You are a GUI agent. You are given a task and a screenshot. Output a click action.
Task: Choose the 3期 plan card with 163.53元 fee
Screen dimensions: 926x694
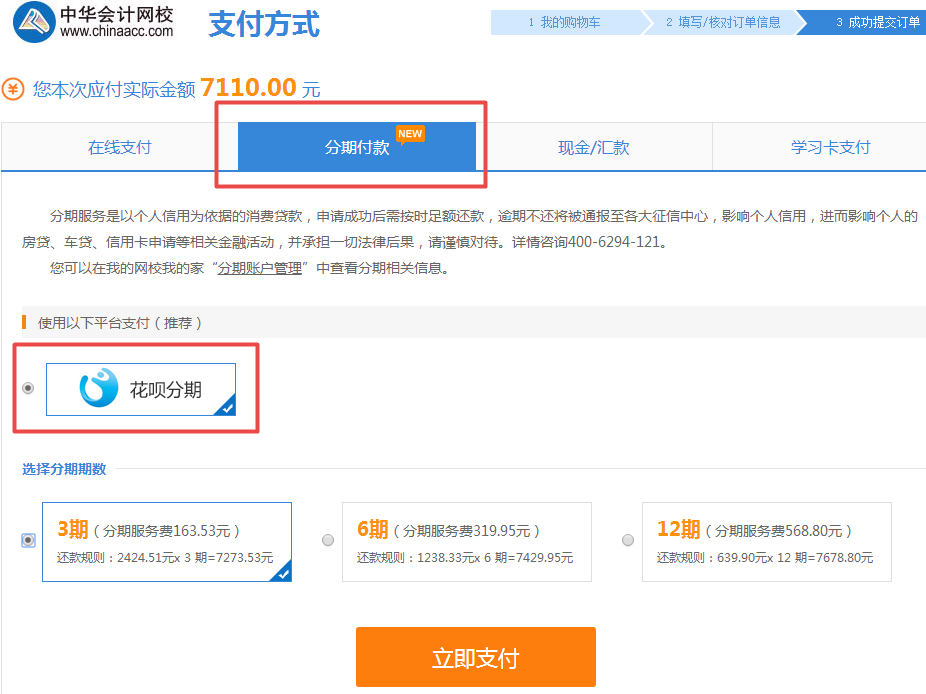point(167,542)
